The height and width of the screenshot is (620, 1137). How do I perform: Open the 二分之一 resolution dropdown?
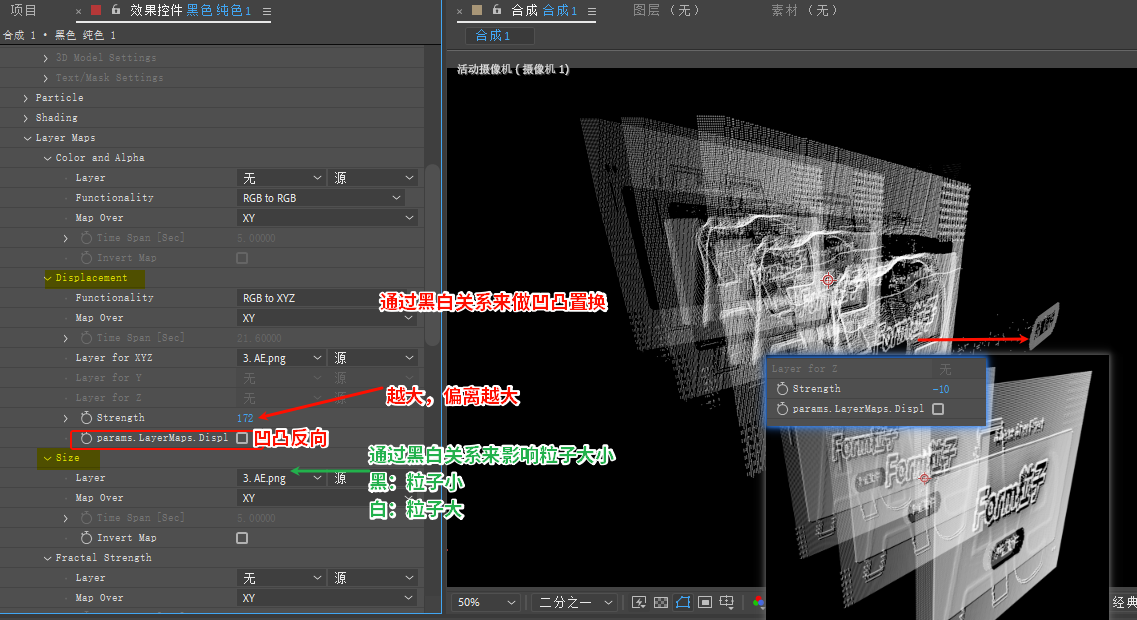pos(576,602)
